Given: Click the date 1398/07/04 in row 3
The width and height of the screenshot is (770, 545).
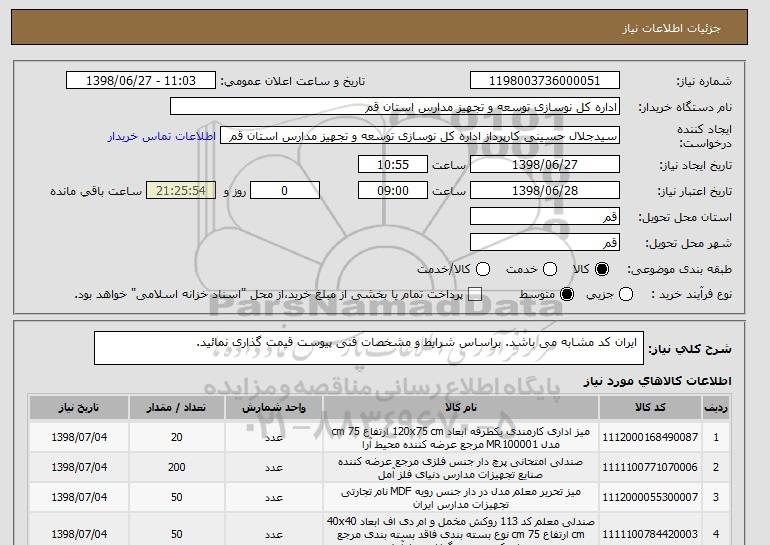Looking at the screenshot, I should coord(79,497).
